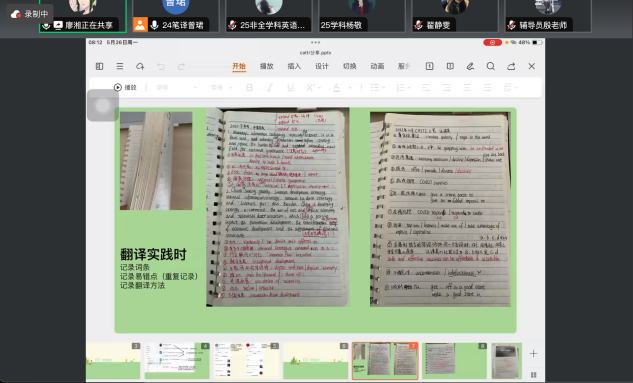Viewport: 633px width, 383px height.
Task: Open the search magnifier icon
Action: 490,66
